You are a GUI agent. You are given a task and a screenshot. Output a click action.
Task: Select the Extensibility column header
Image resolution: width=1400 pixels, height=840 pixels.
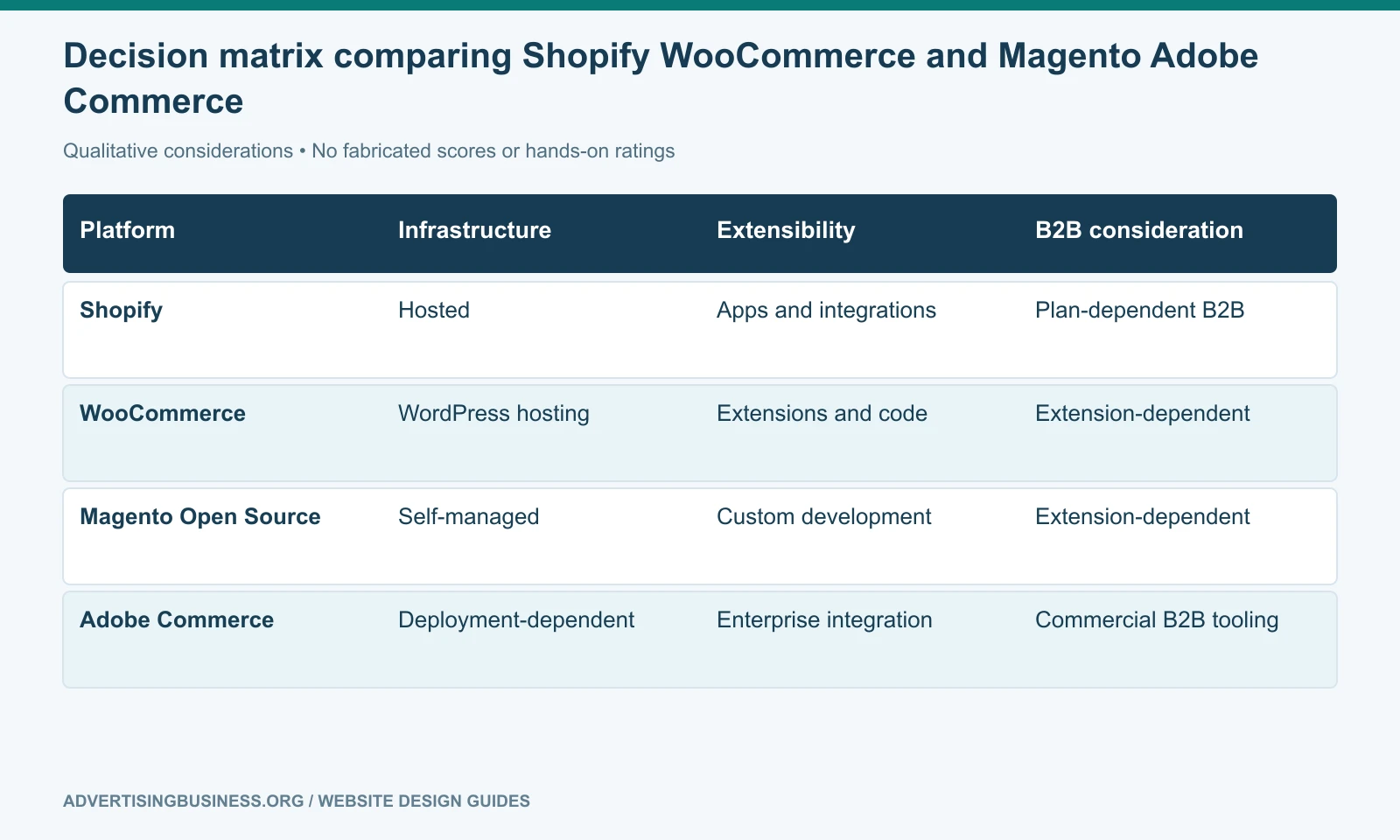[786, 230]
